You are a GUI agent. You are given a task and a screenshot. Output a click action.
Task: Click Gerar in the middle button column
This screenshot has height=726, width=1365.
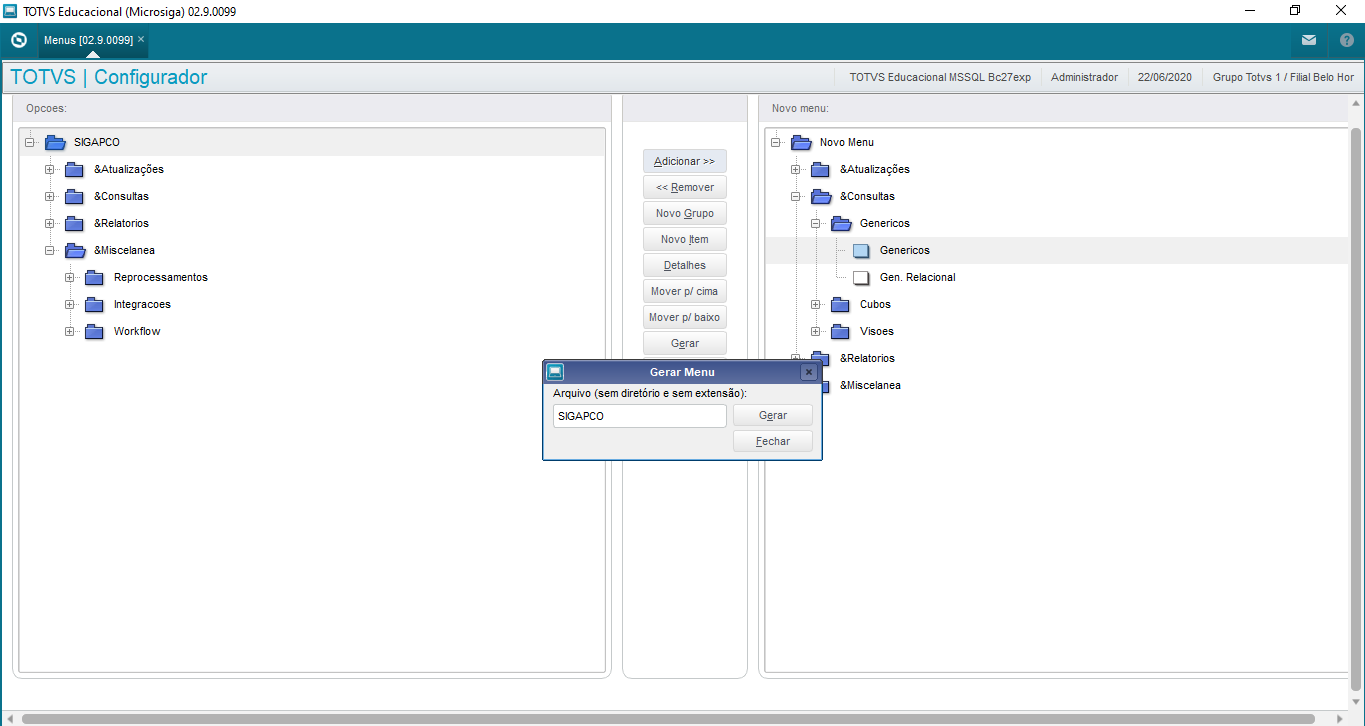coord(685,343)
